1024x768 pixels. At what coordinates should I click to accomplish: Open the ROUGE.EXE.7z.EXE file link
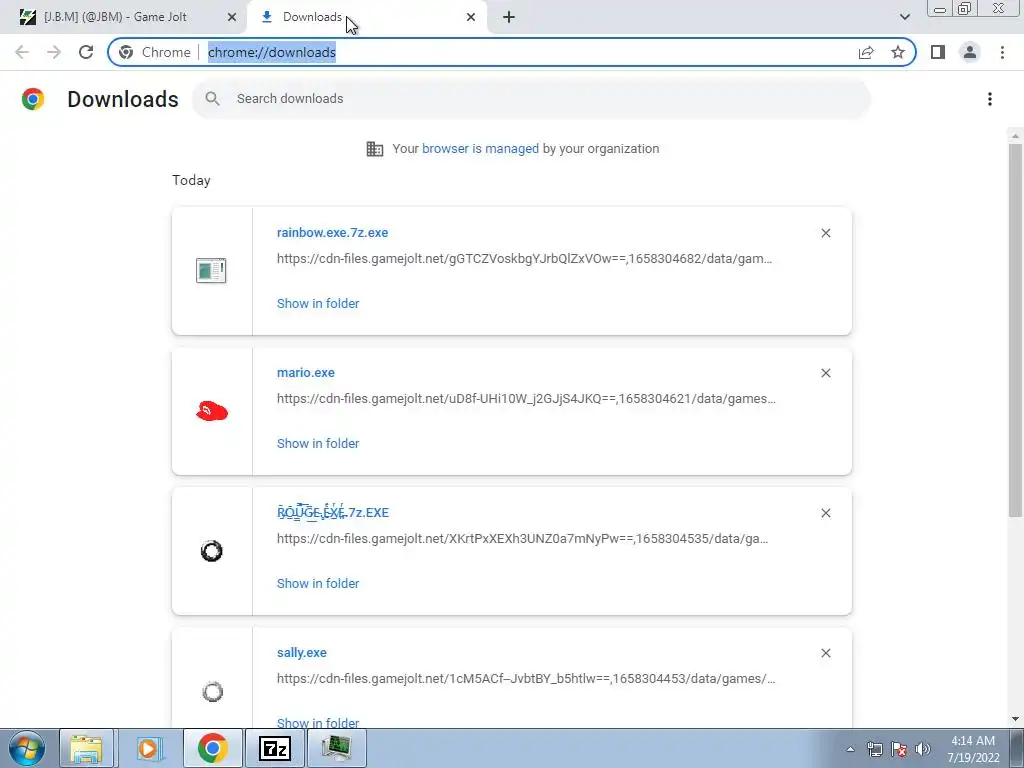point(332,512)
